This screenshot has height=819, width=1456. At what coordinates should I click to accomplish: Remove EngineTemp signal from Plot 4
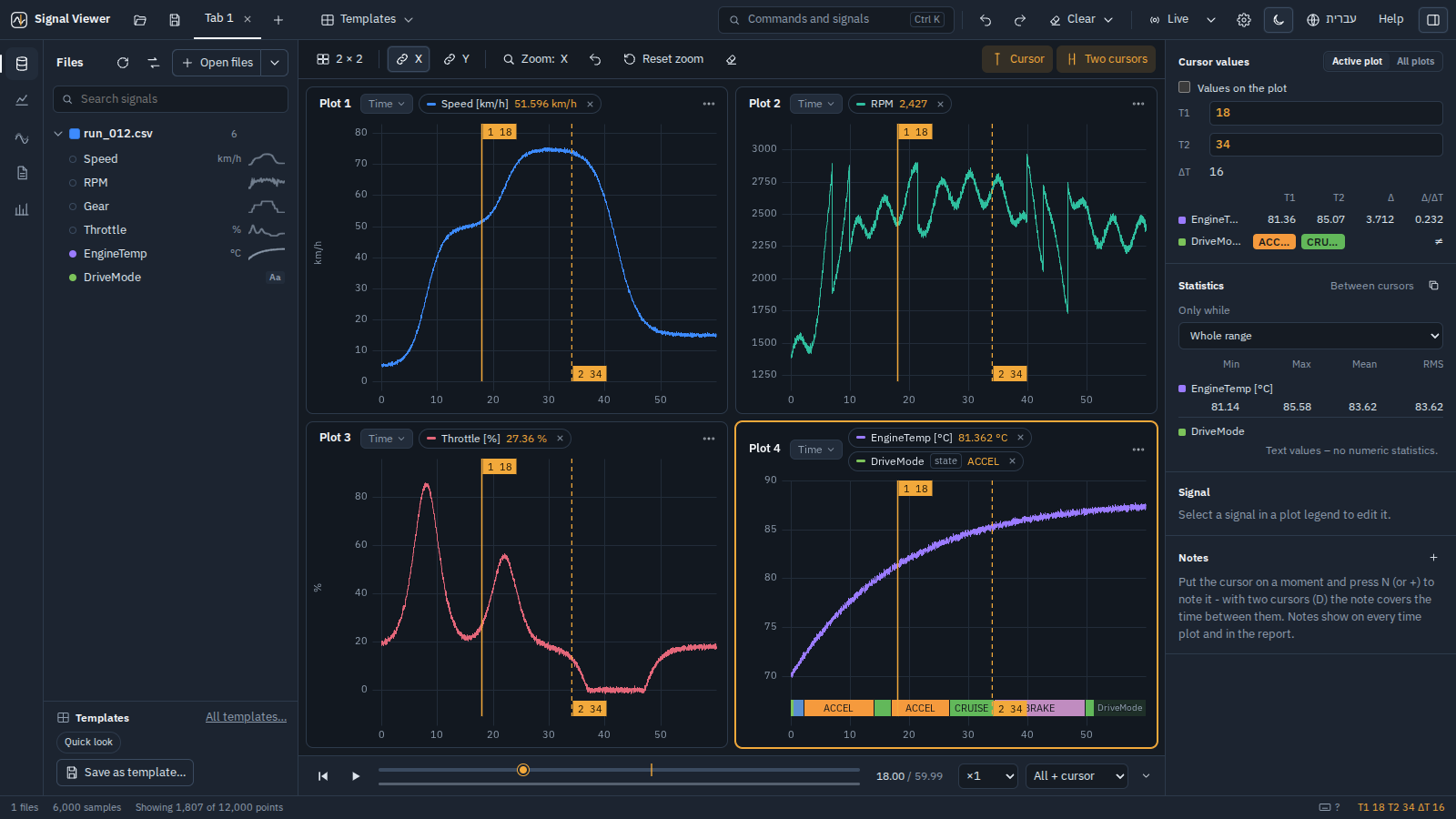(x=1020, y=438)
